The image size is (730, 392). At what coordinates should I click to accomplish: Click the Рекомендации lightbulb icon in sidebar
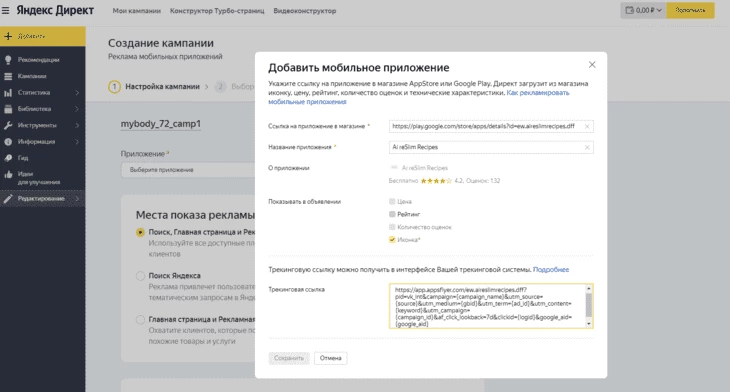tap(8, 60)
